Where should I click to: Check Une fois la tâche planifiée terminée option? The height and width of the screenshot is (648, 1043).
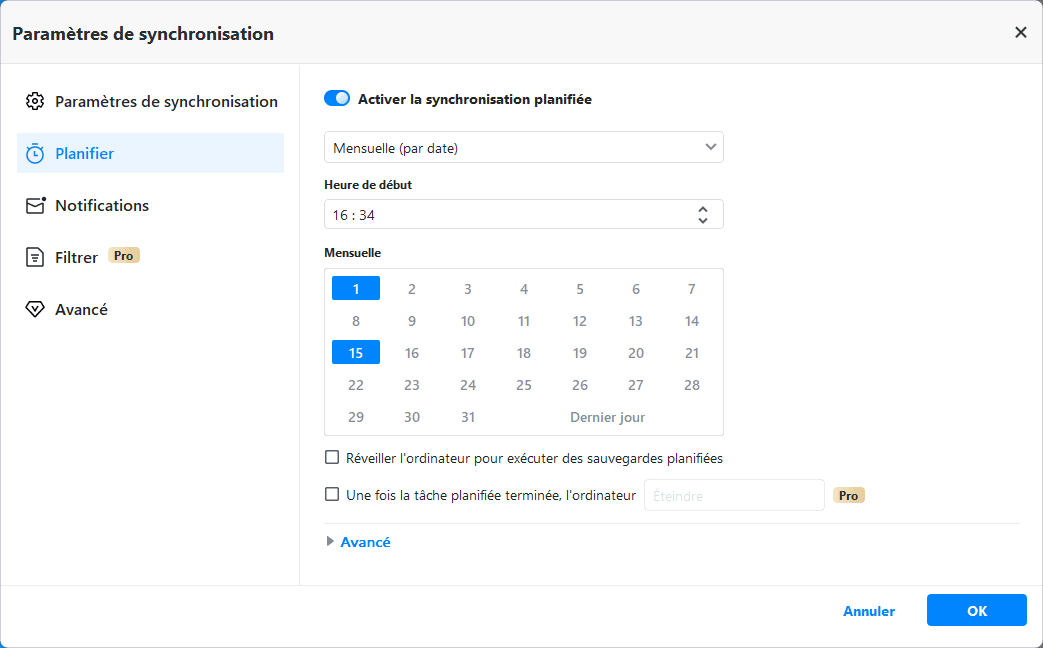coord(332,494)
